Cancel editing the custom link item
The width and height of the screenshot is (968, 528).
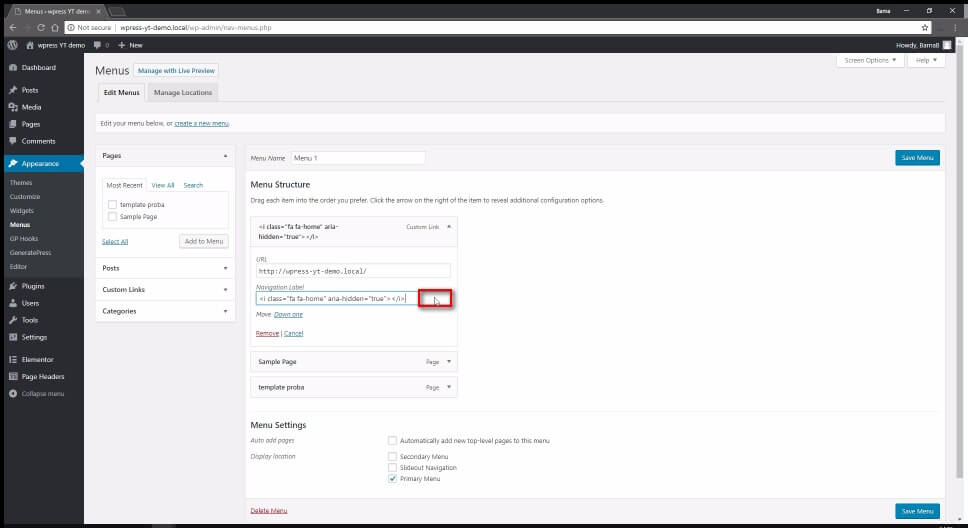(293, 333)
